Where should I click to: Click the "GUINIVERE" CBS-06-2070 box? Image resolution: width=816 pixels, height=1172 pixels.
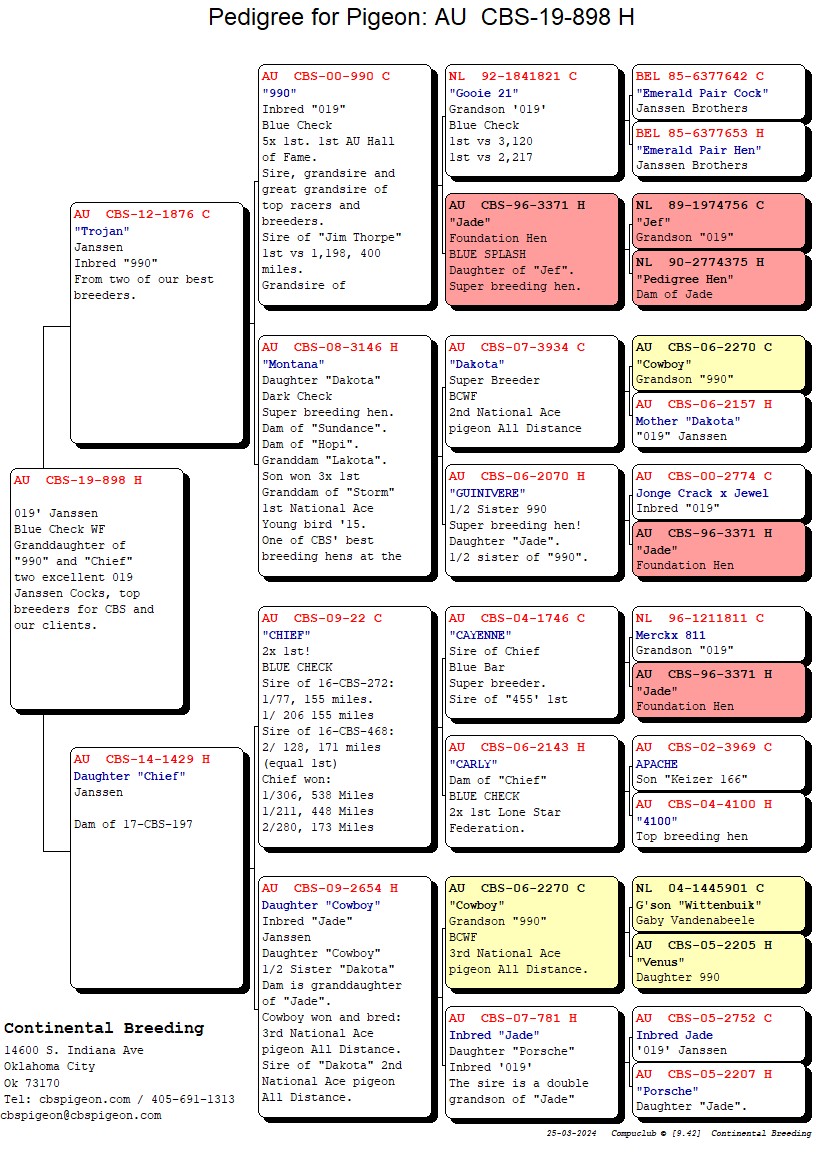[532, 520]
